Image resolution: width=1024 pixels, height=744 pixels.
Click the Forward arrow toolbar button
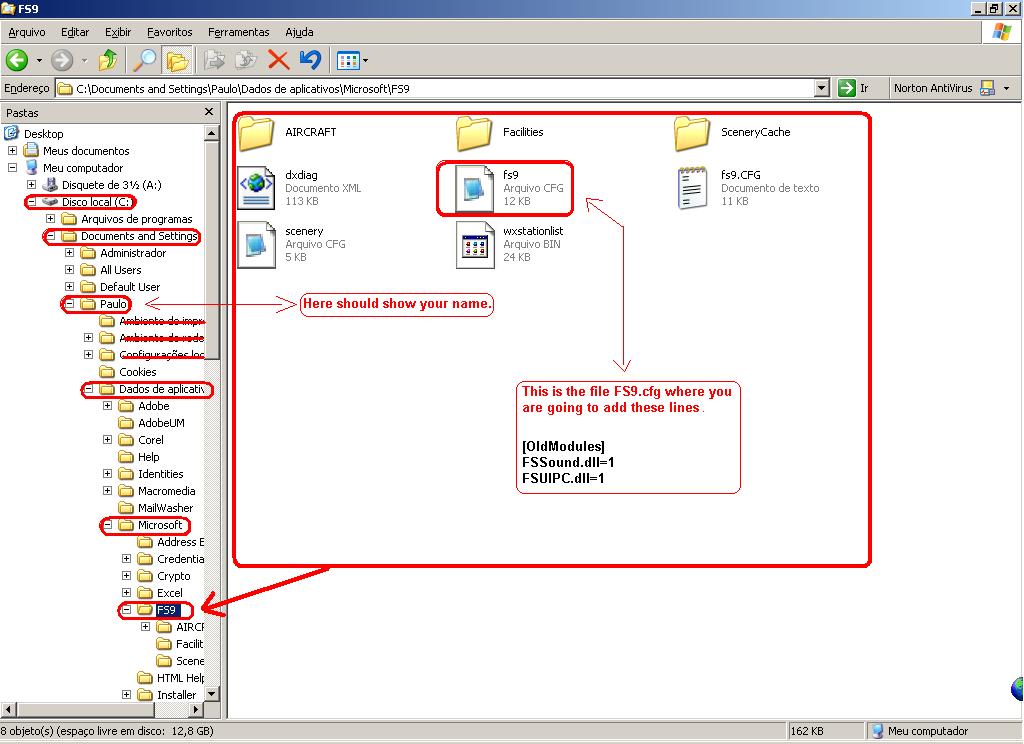[x=62, y=61]
